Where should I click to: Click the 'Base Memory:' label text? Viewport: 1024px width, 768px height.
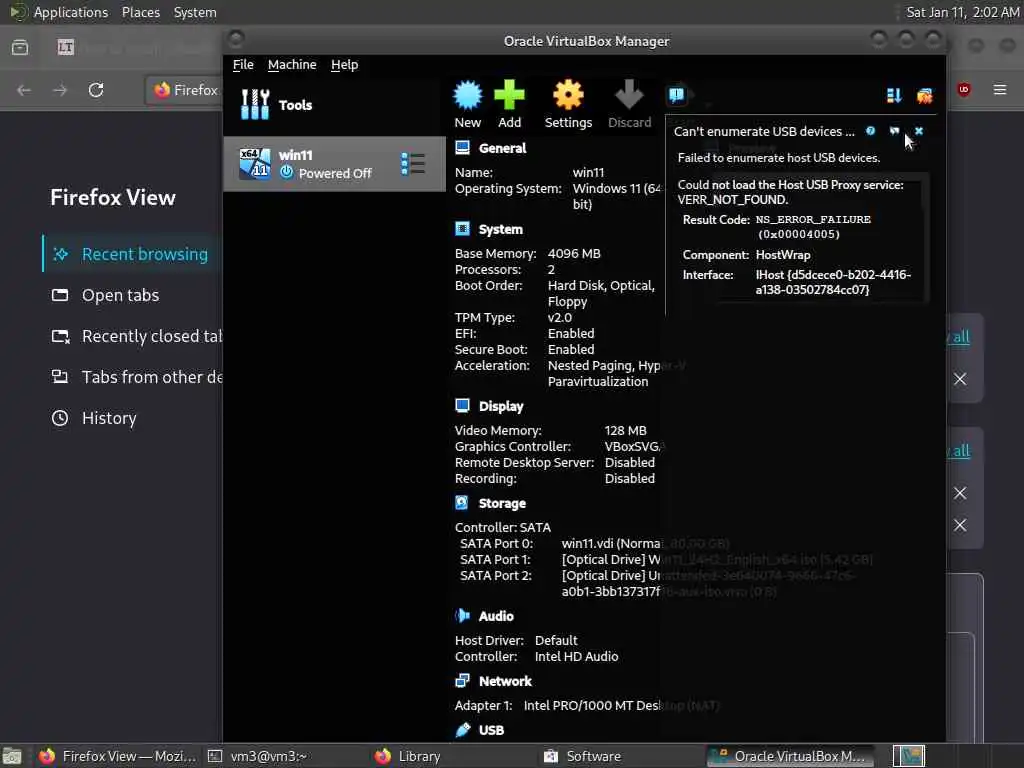[496, 253]
